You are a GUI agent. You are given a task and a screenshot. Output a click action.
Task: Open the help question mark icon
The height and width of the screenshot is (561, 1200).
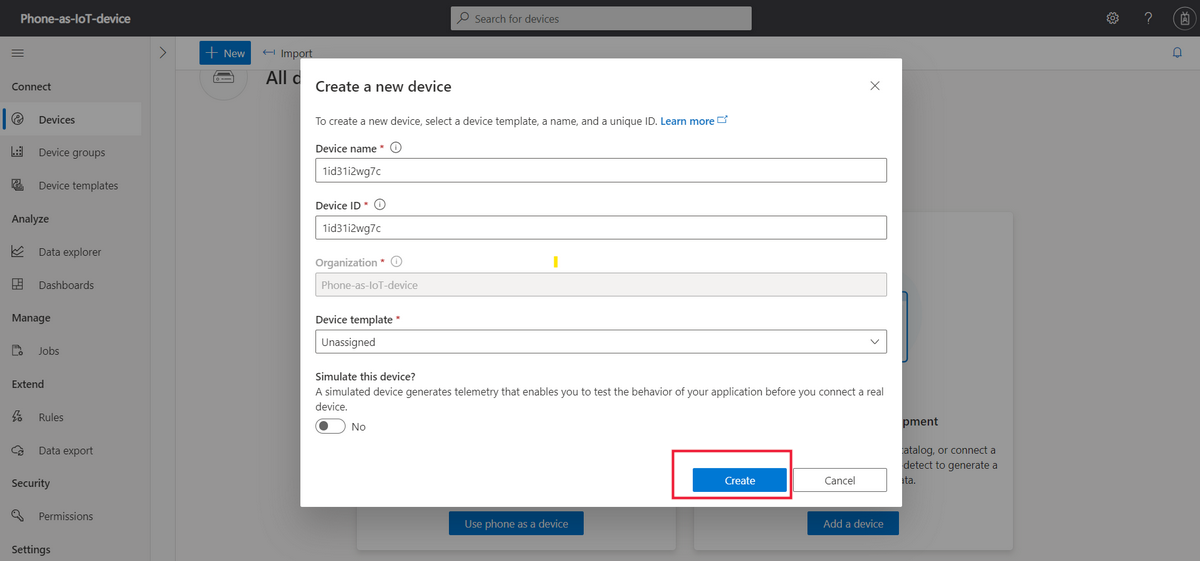click(x=1148, y=18)
